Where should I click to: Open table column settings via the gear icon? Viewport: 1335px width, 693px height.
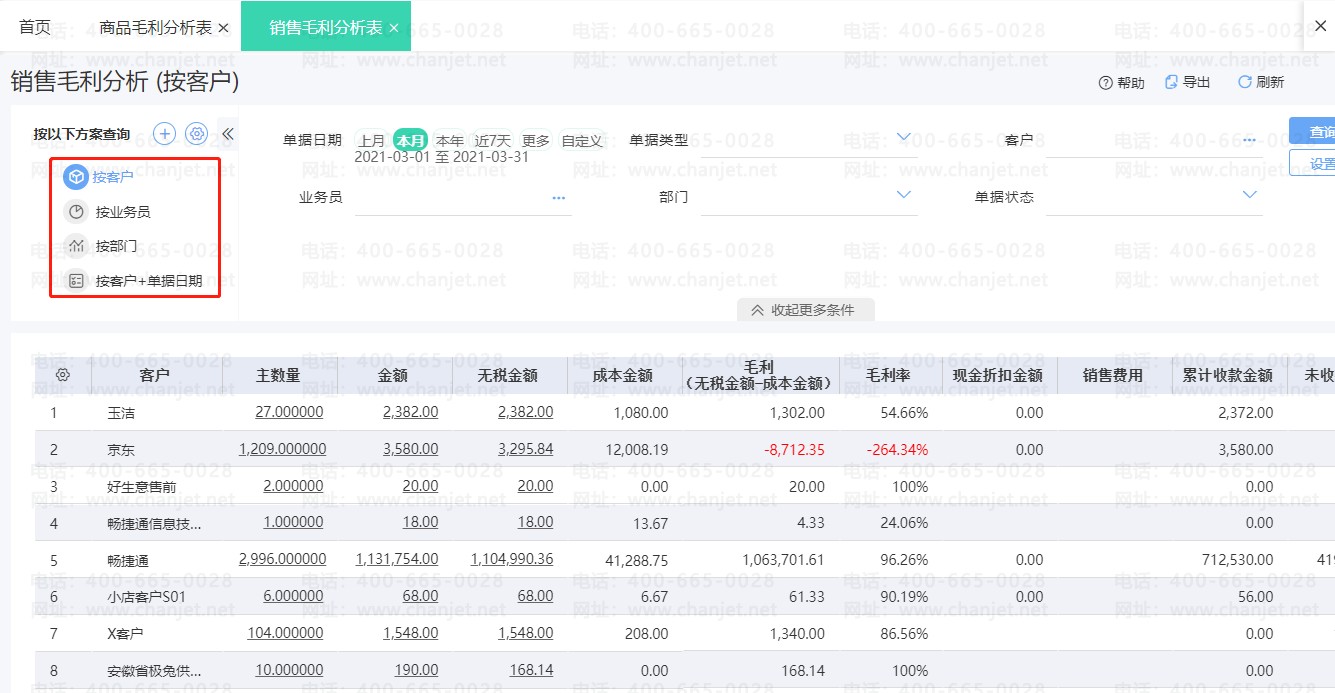point(63,375)
